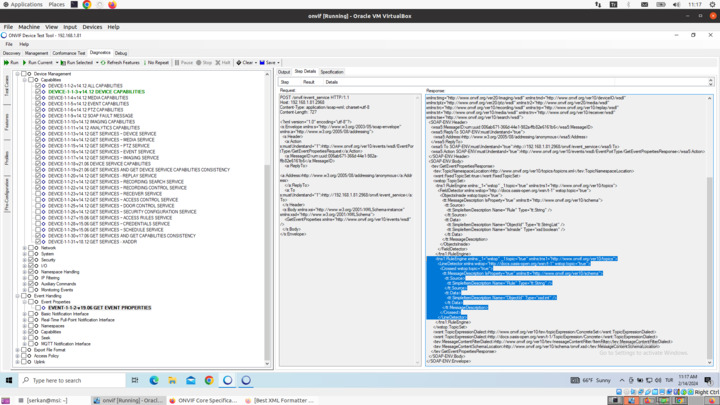Image resolution: width=720 pixels, height=405 pixels.
Task: Open the Specification tab
Action: coord(332,72)
